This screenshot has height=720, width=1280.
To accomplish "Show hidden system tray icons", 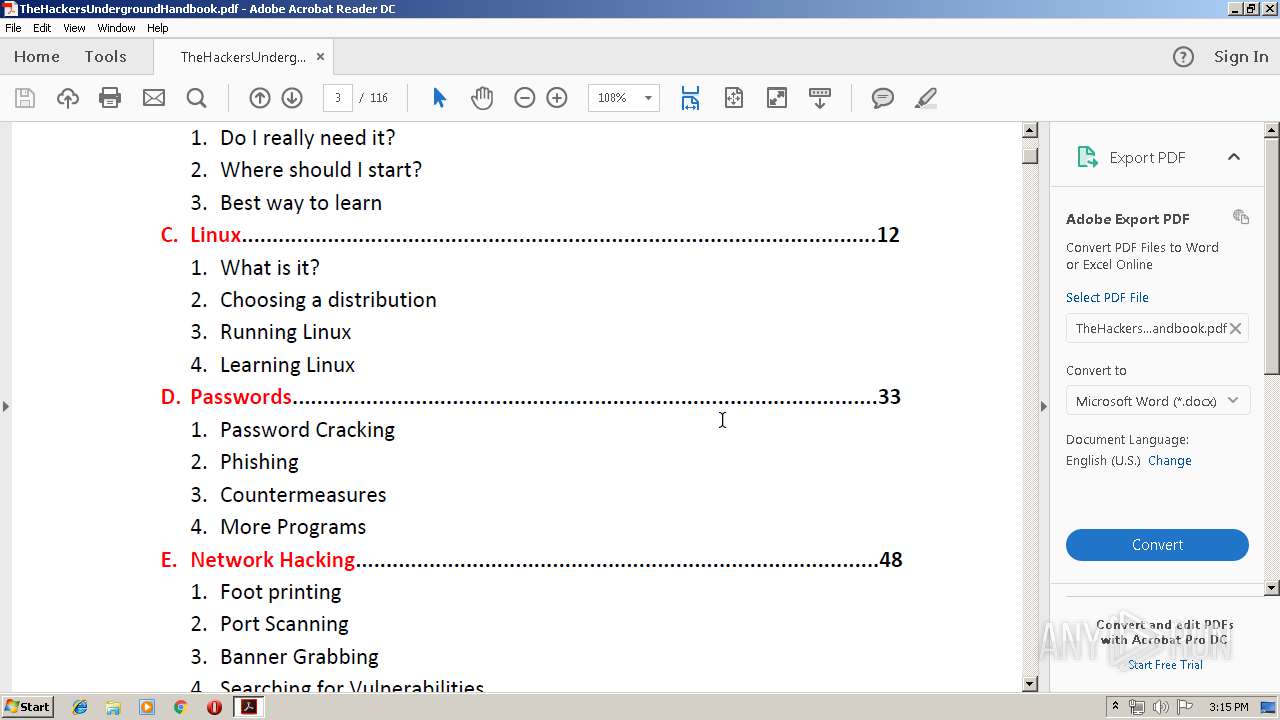I will tap(1116, 707).
